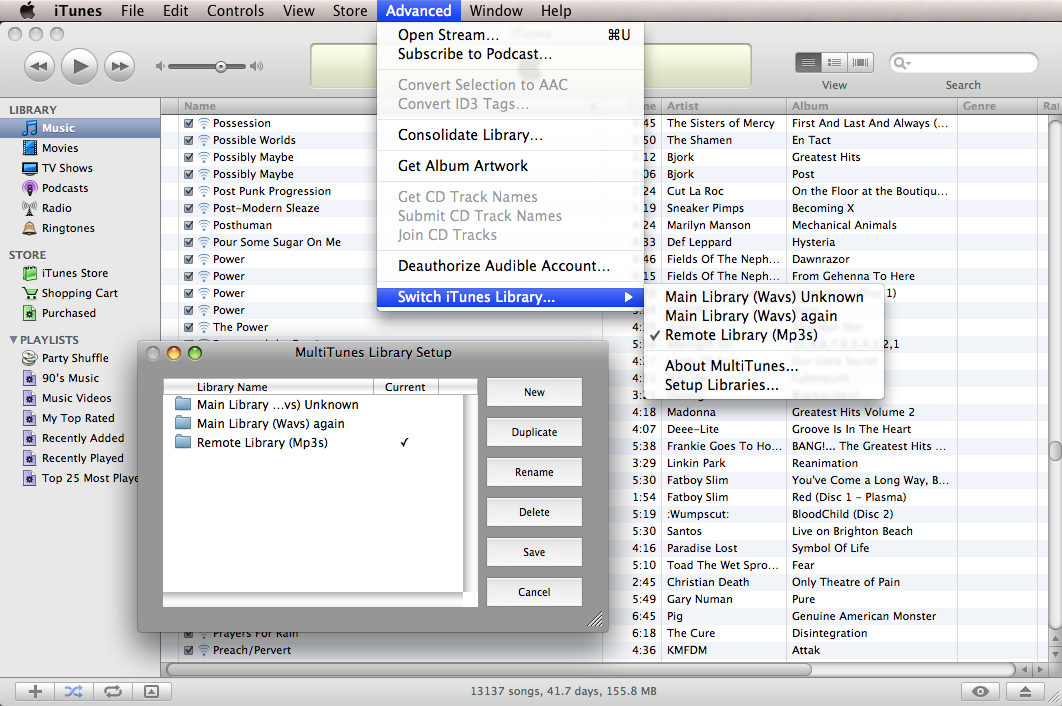Click the Next track button
The image size is (1062, 706).
point(120,66)
